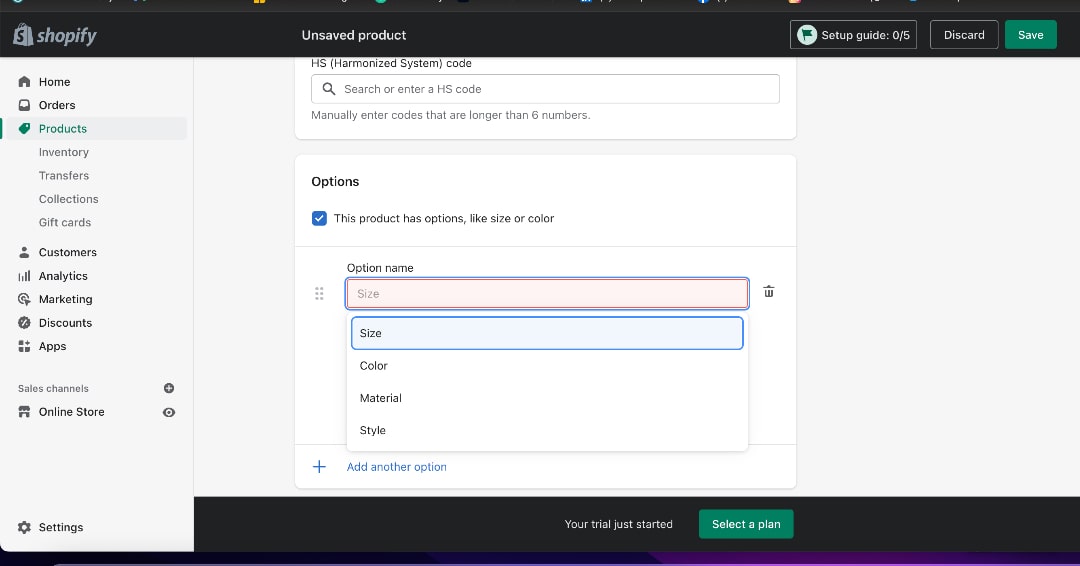This screenshot has height=566, width=1080.
Task: Delete option with the trash icon
Action: point(769,292)
